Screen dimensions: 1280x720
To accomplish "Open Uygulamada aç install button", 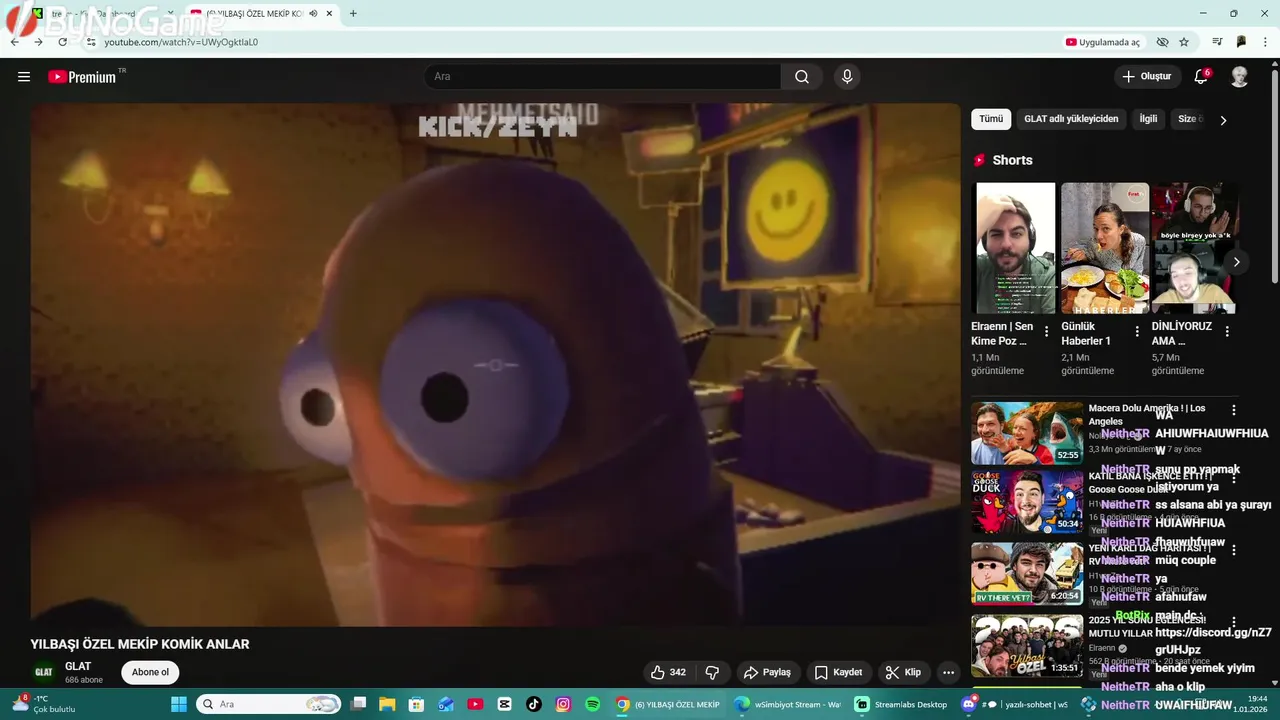I will [x=1102, y=42].
